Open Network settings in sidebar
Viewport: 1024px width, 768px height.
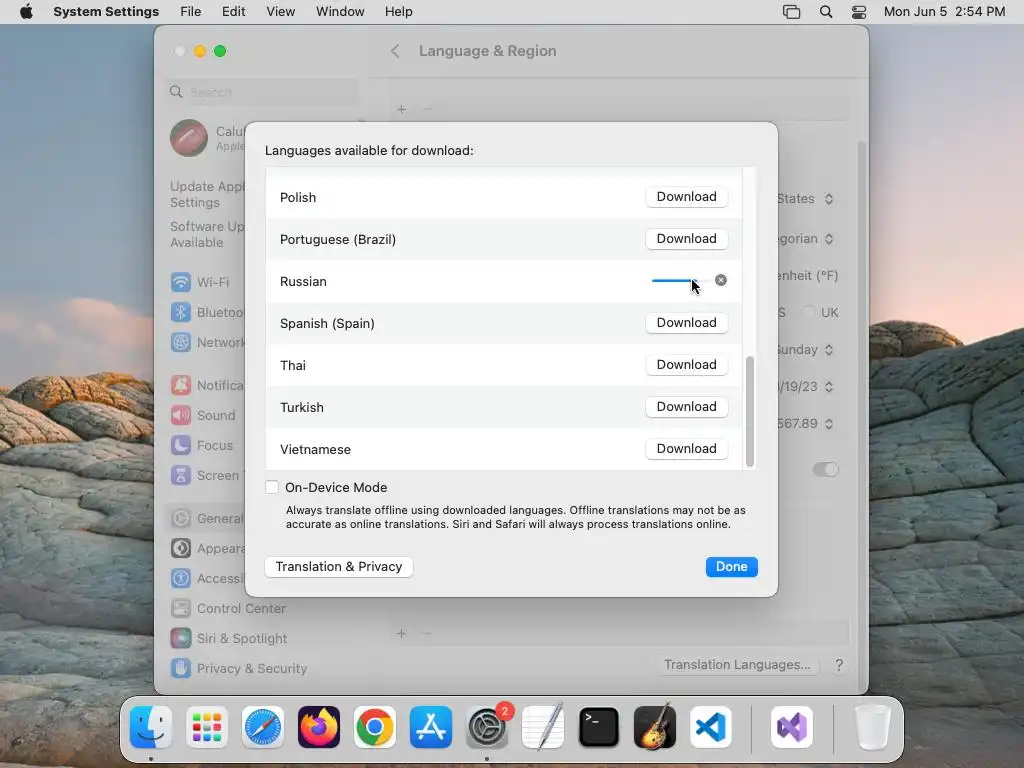click(x=208, y=342)
